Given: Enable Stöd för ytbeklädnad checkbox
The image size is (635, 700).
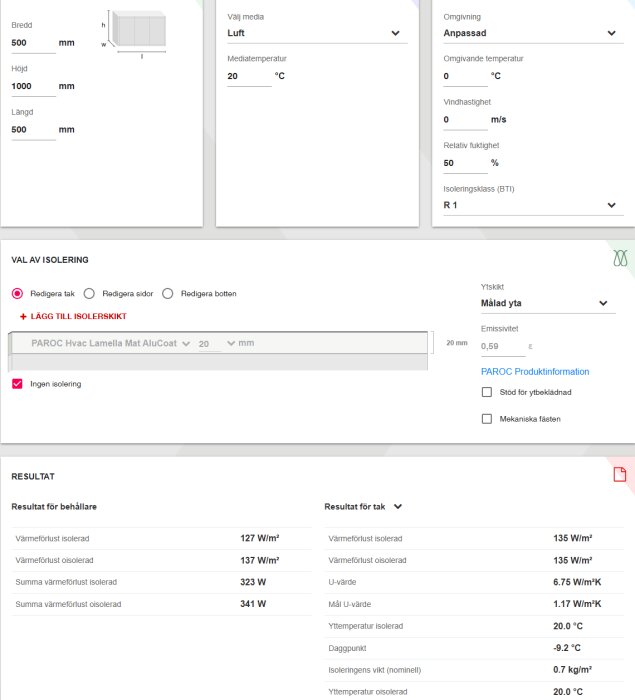Looking at the screenshot, I should pyautogui.click(x=487, y=392).
